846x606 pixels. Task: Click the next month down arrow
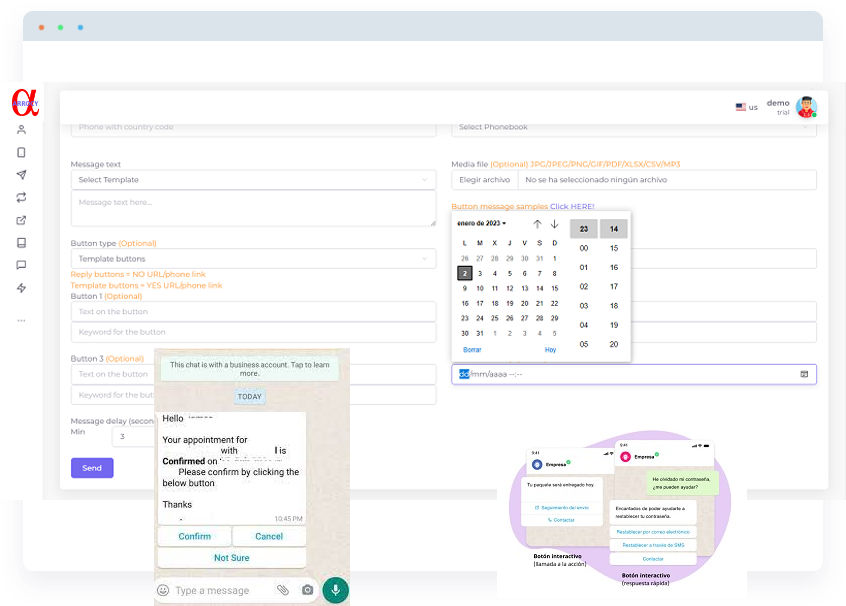(554, 224)
